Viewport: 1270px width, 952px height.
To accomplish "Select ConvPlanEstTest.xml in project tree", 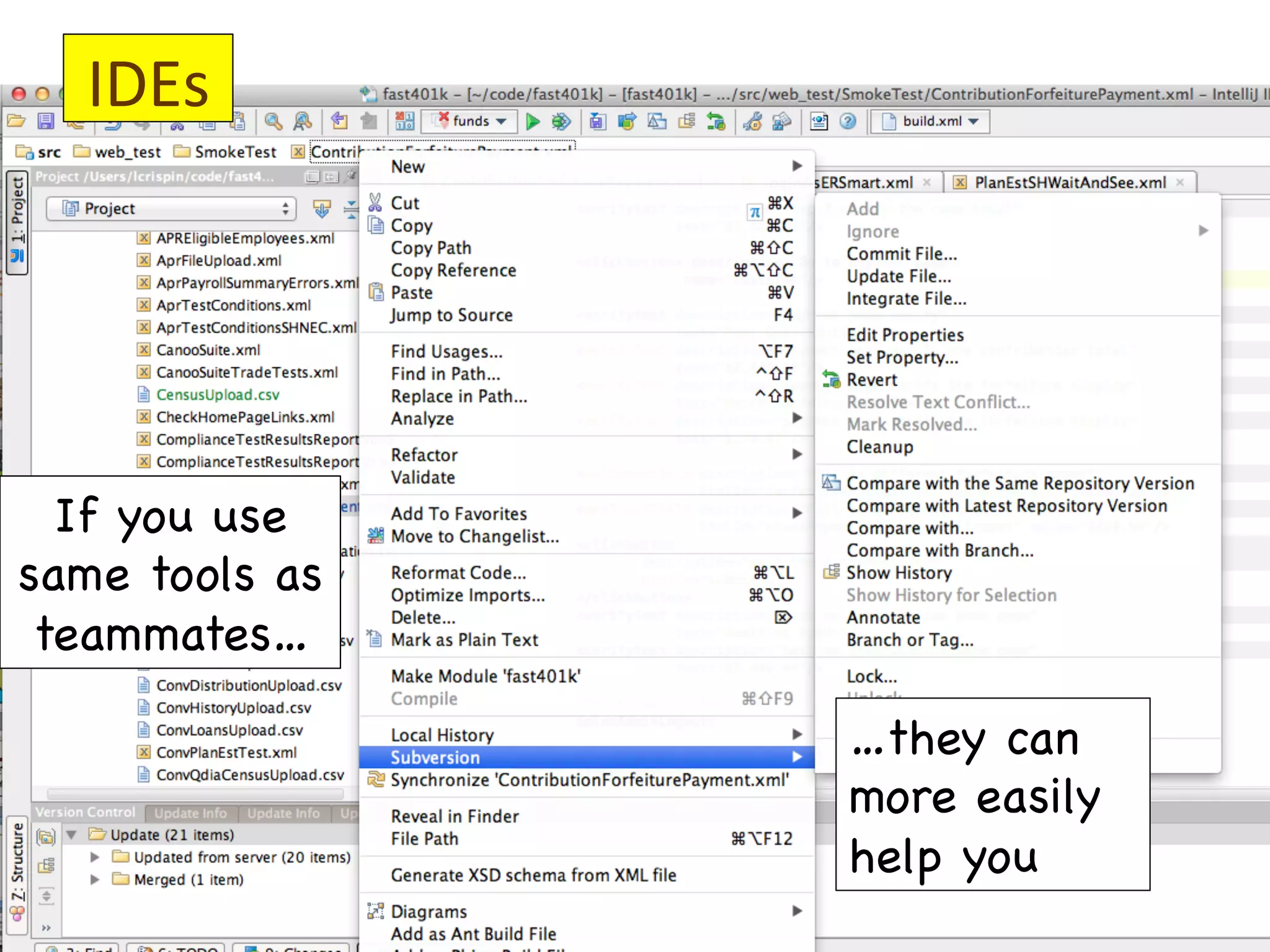I will pyautogui.click(x=217, y=752).
